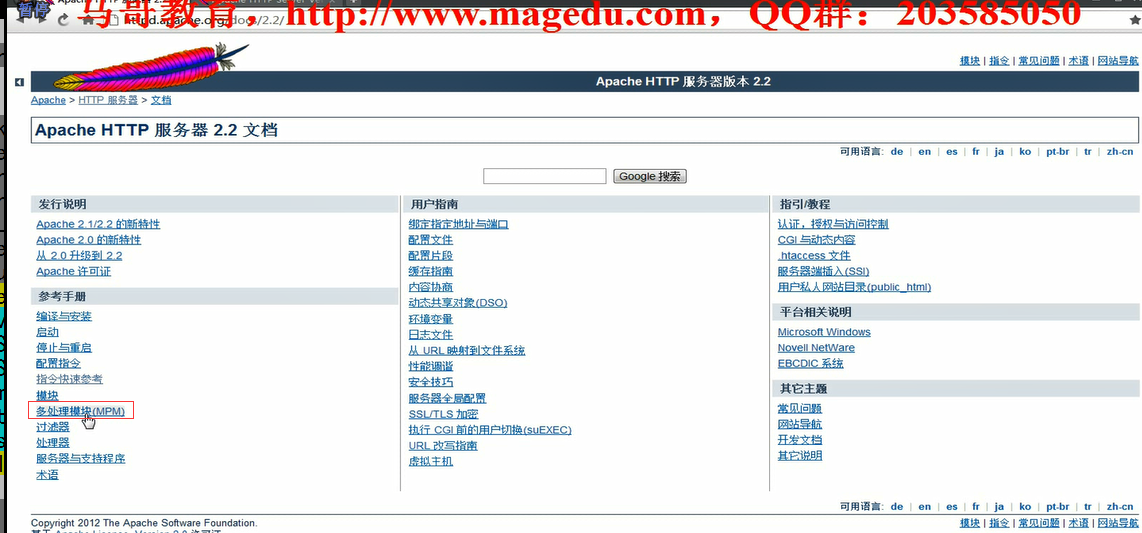The width and height of the screenshot is (1142, 533).
Task: Open 网站导航 in the top navigation bar
Action: click(1118, 61)
